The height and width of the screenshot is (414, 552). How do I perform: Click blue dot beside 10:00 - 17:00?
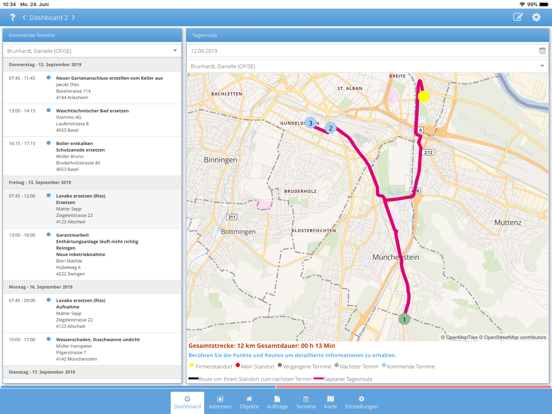(x=49, y=339)
